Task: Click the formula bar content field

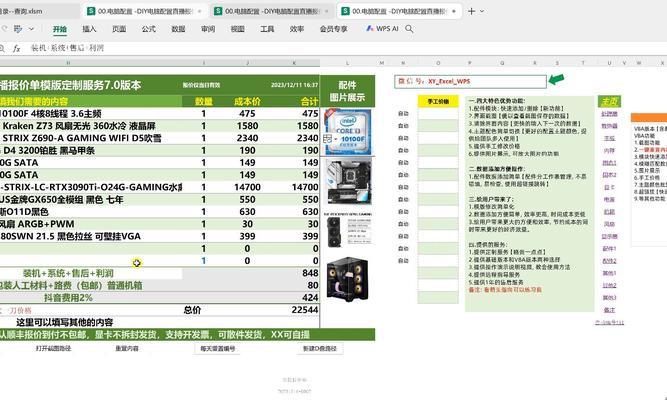Action: coord(345,48)
